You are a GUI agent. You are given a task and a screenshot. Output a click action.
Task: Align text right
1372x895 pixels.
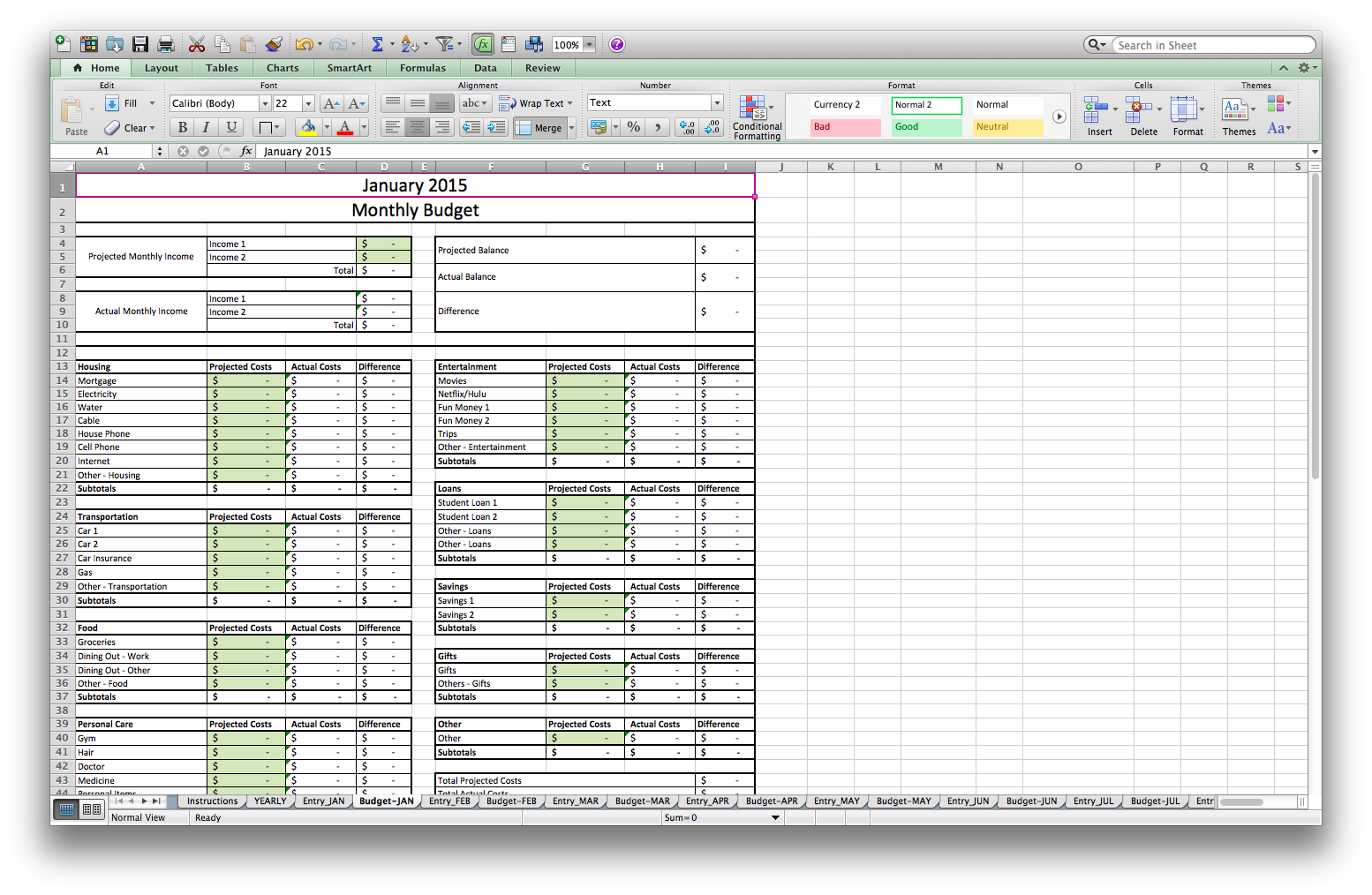coord(442,127)
